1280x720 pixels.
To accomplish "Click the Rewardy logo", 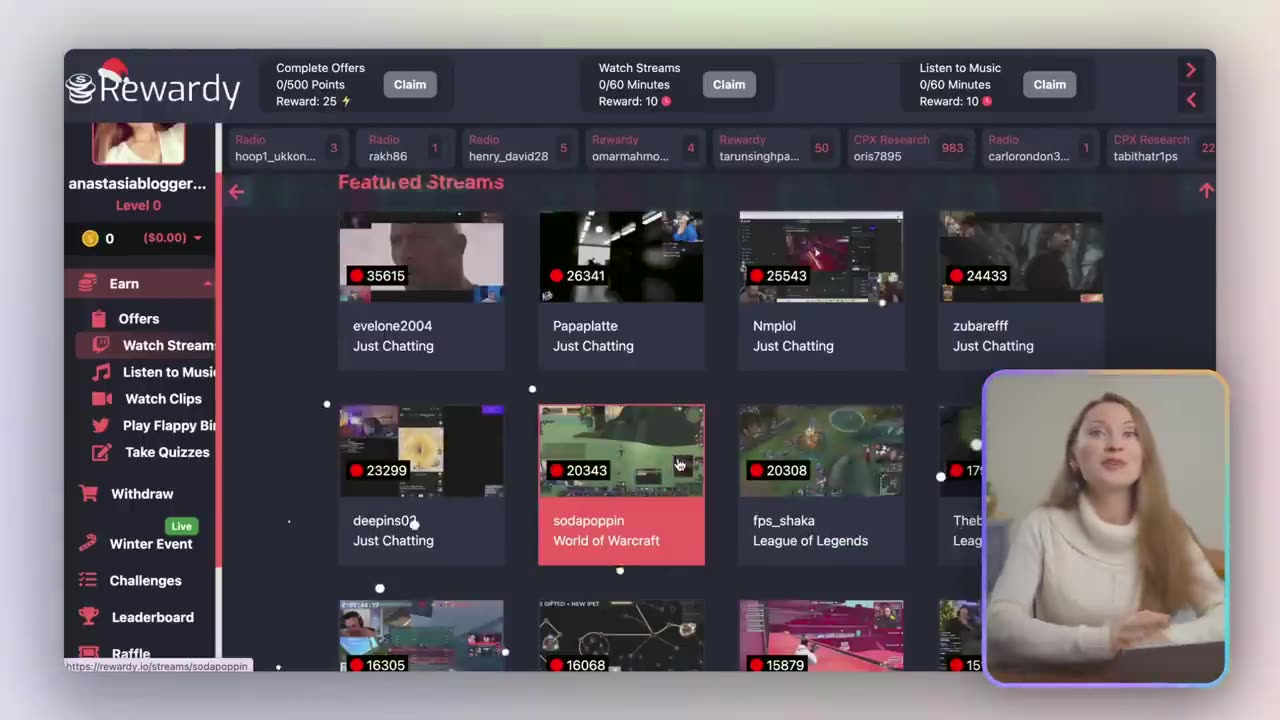I will point(153,85).
